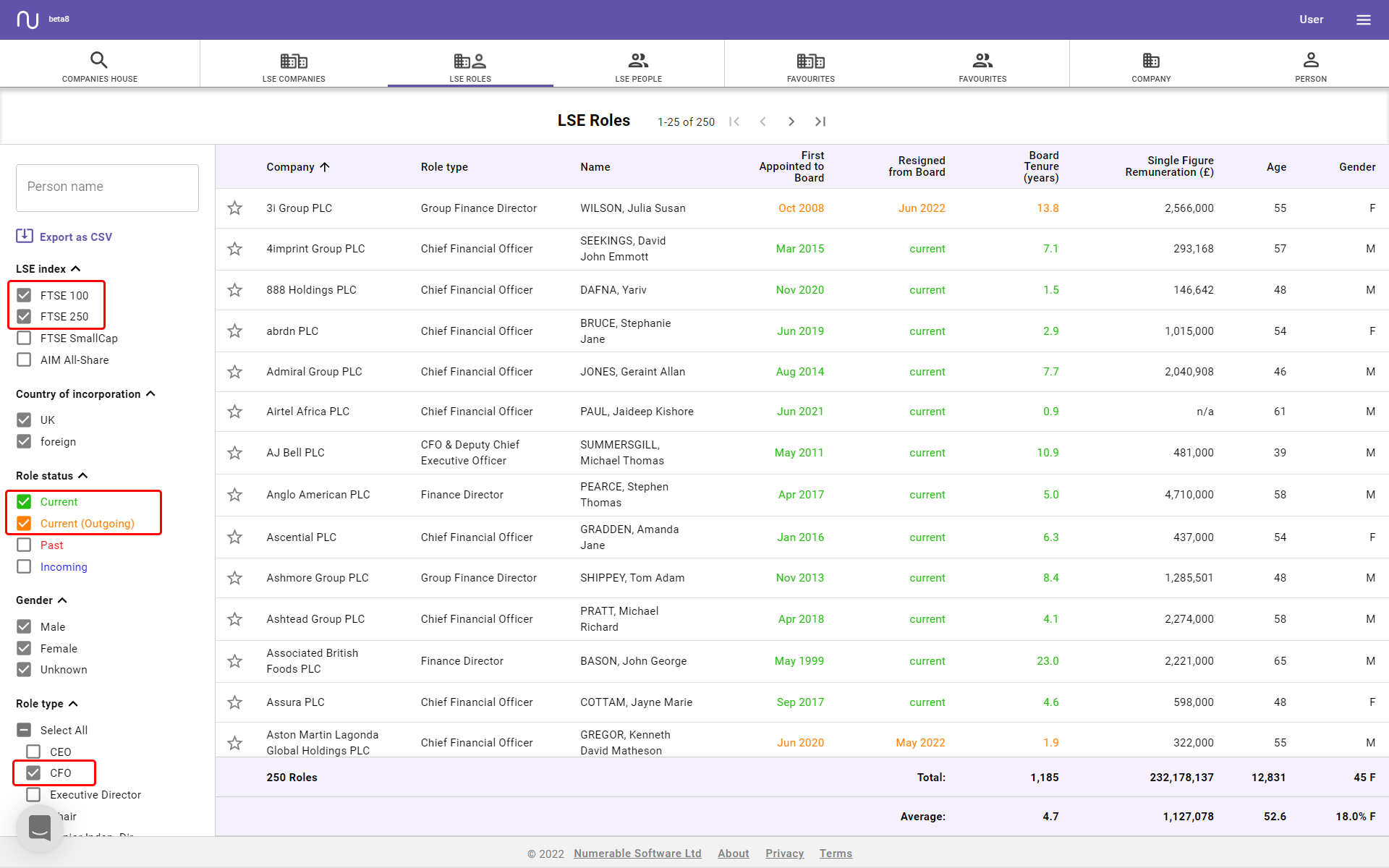Star the Ascential PLC row
The width and height of the screenshot is (1389, 868).
tap(235, 537)
